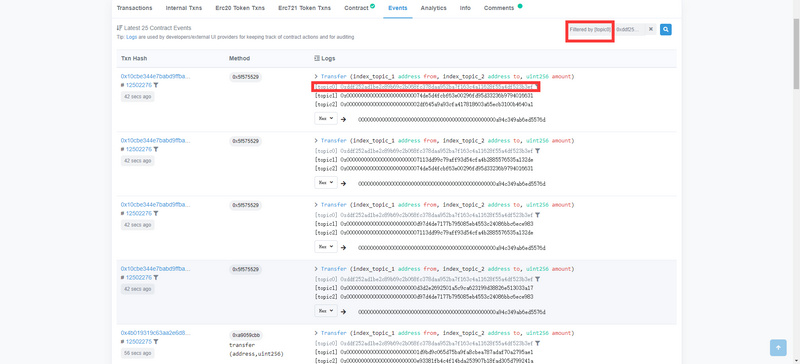
Task: Click filter icon beside block 12502275
Action: (x=156, y=342)
